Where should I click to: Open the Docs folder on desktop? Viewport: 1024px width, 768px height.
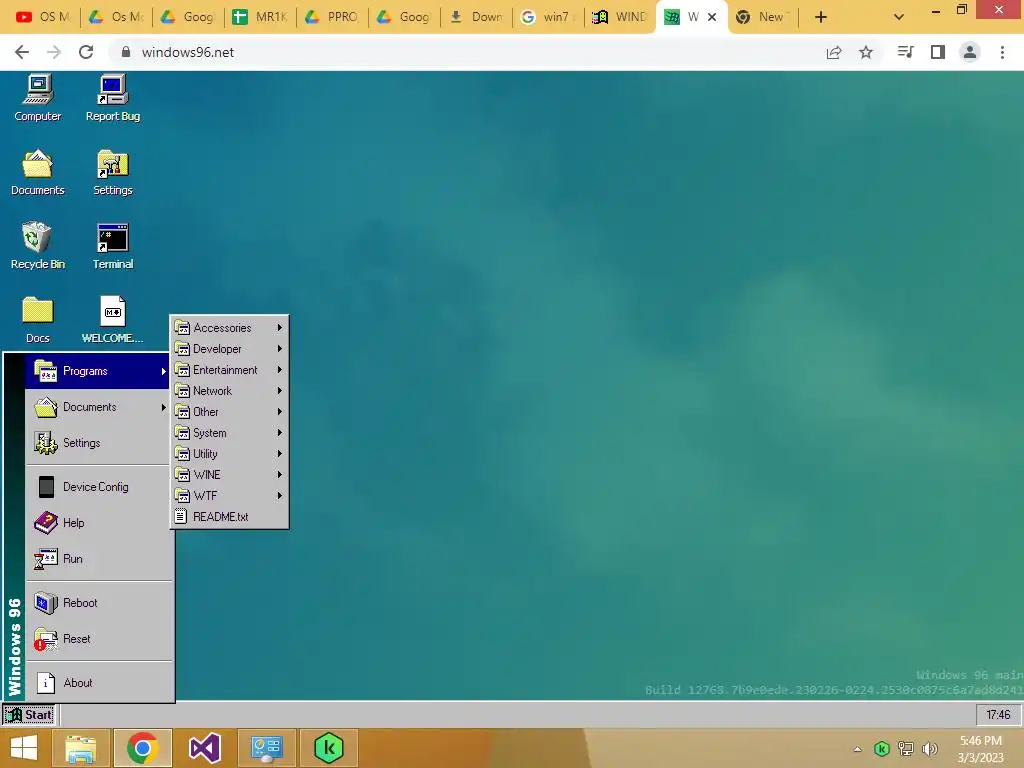[x=37, y=320]
